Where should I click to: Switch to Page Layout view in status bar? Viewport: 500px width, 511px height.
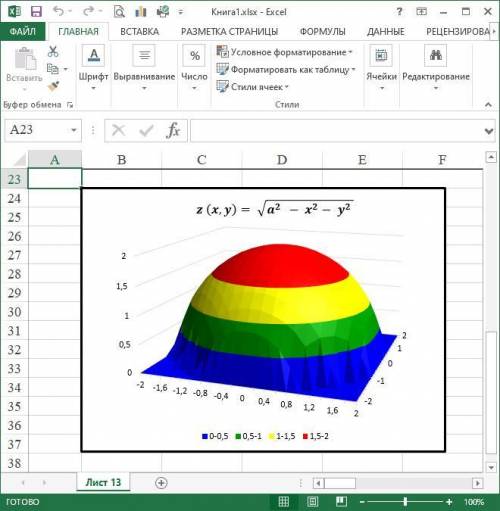point(312,501)
